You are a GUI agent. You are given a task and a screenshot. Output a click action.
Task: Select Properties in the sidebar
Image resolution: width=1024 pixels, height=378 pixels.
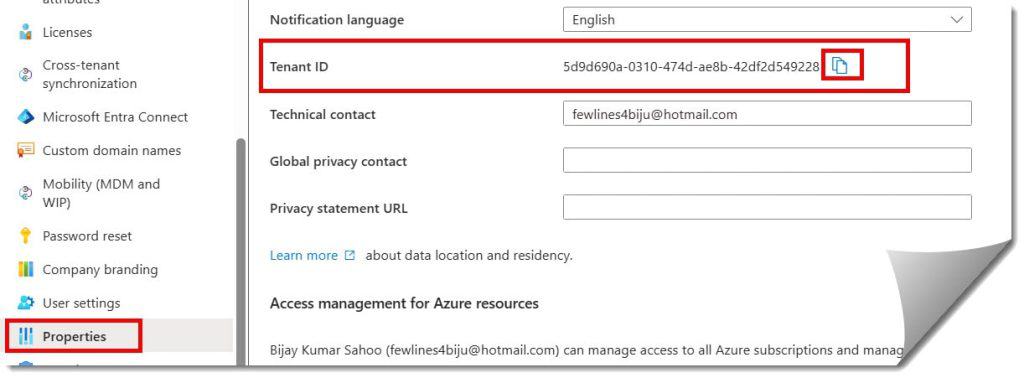click(x=74, y=336)
